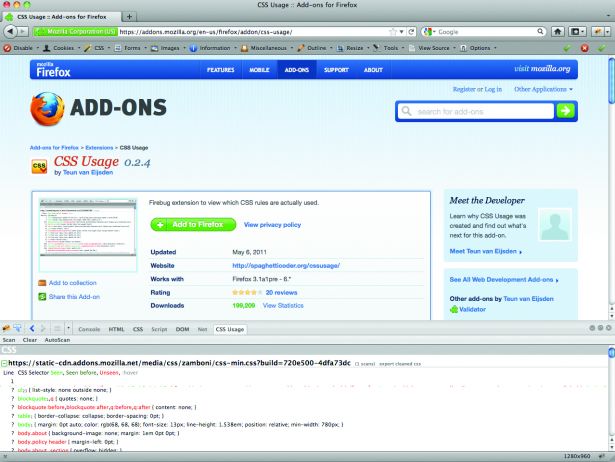
Task: Click the CSS Usage tab favicon
Action: (9, 17)
